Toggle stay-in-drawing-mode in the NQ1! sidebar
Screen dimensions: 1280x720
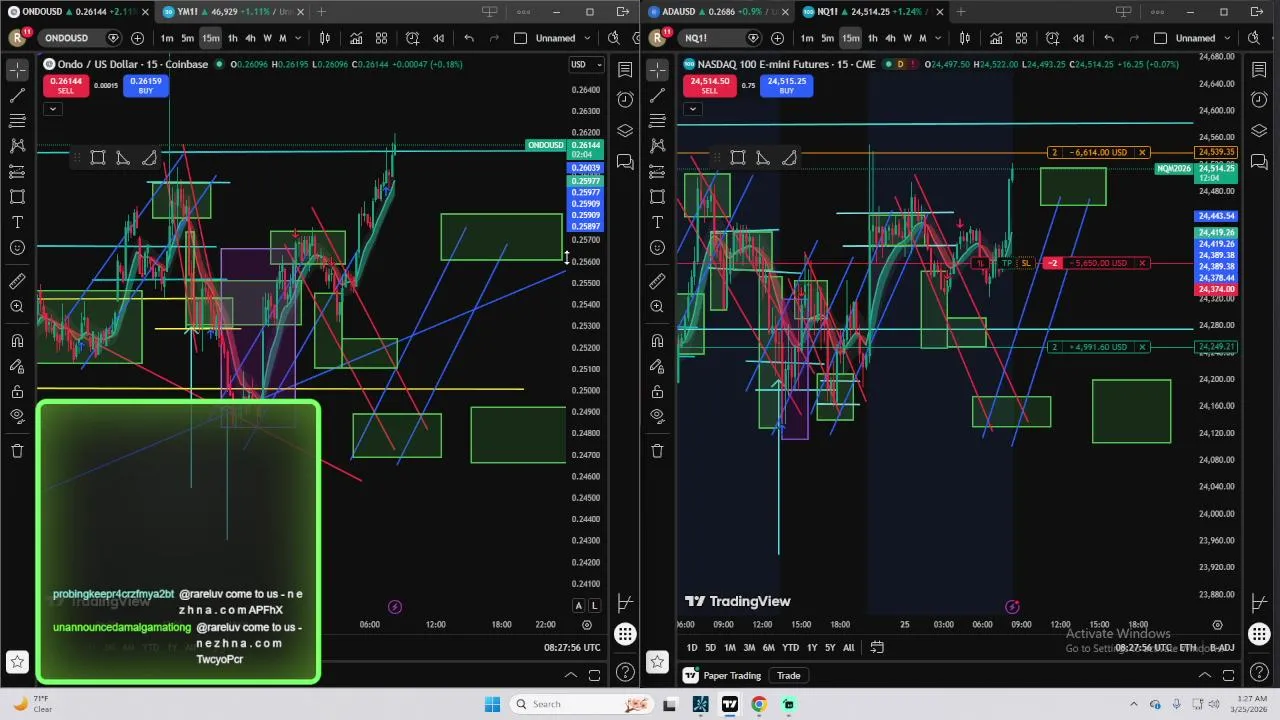(x=657, y=366)
